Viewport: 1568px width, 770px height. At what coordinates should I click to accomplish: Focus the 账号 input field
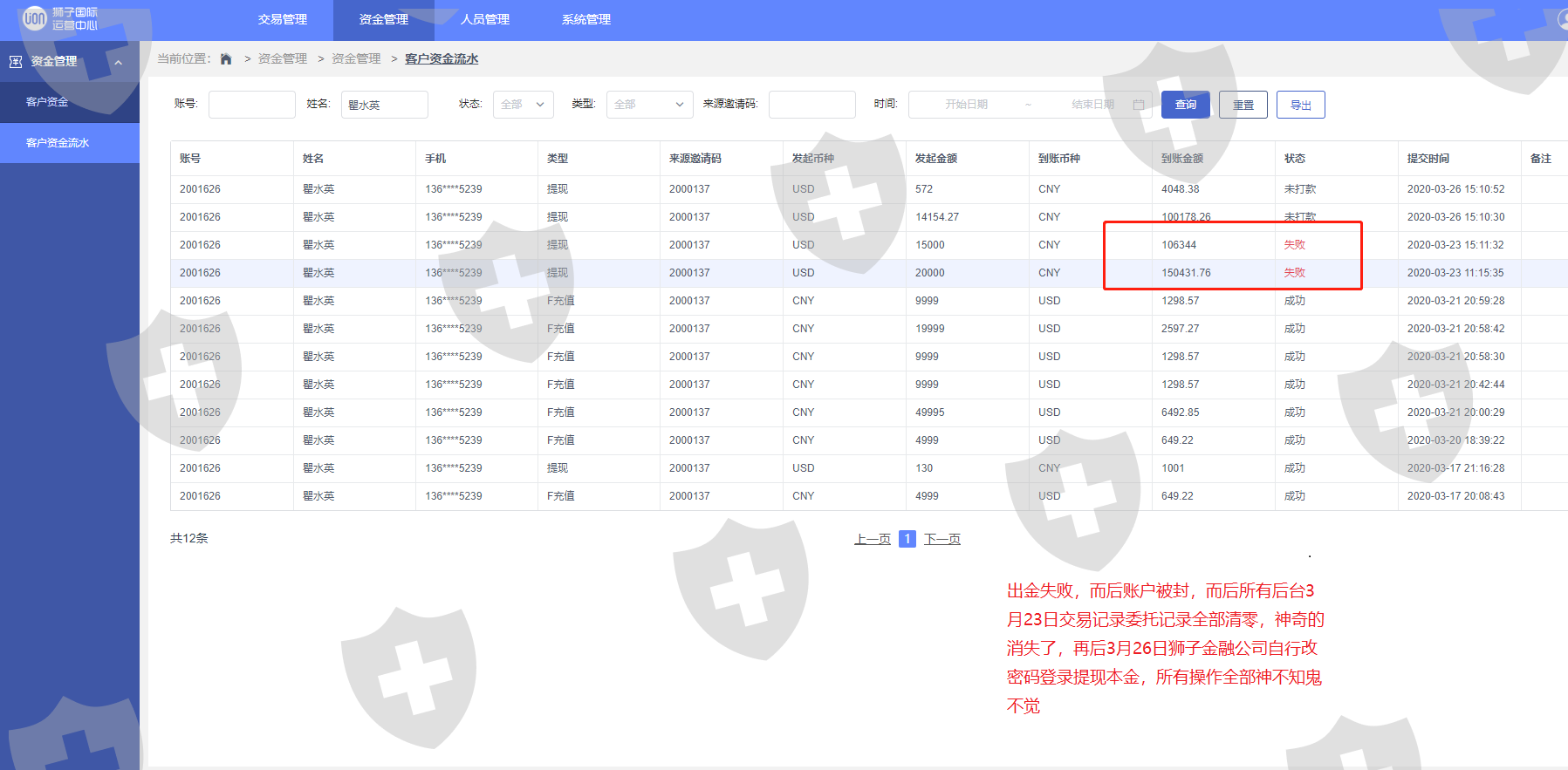point(251,105)
